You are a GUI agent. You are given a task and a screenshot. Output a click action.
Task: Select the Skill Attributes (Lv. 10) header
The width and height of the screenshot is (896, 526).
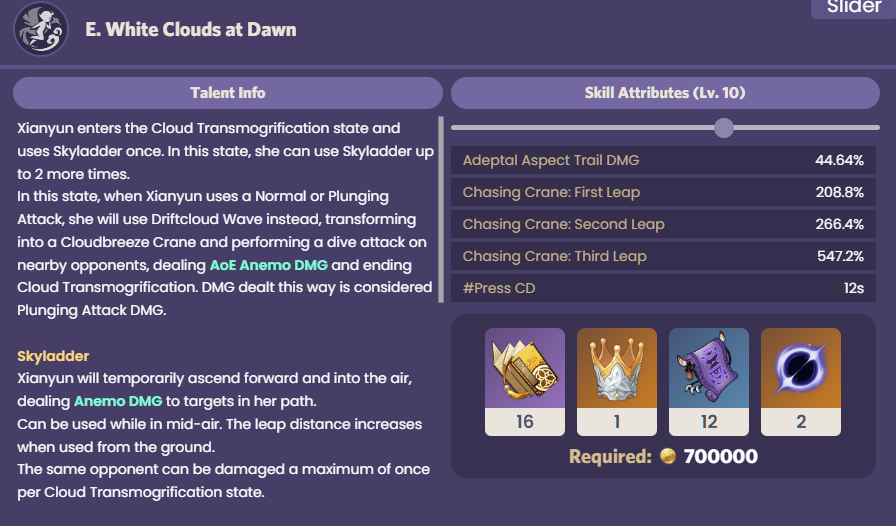point(665,93)
